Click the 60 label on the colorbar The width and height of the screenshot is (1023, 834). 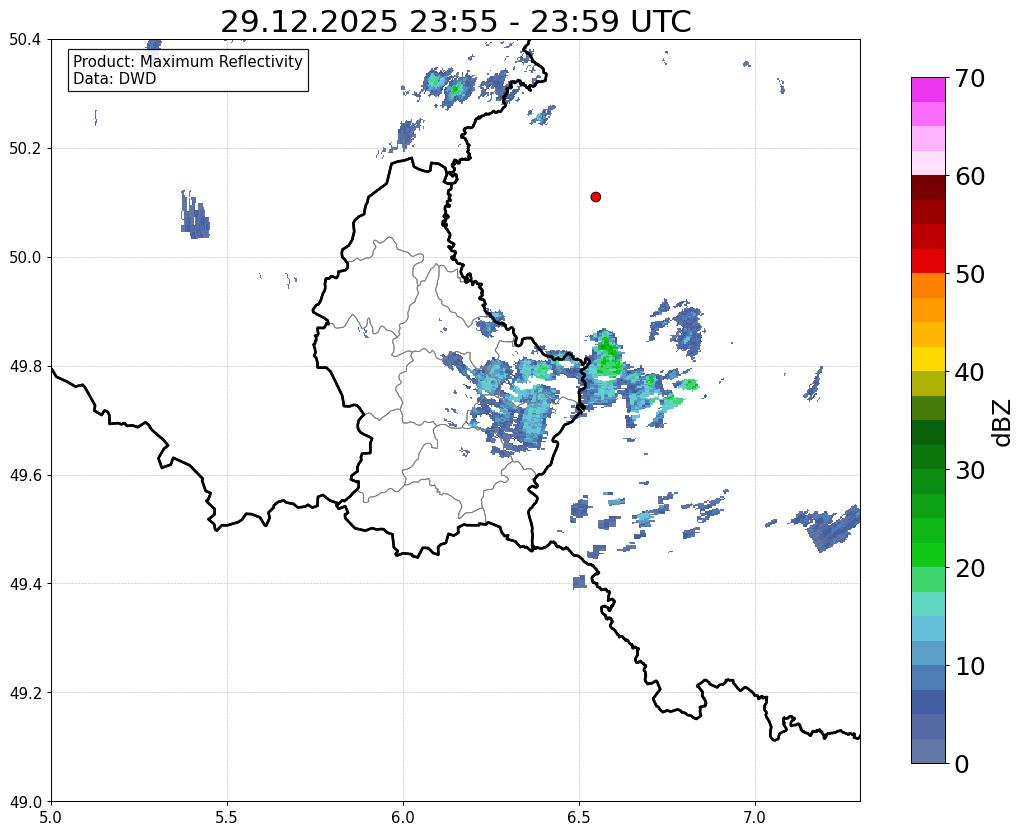pyautogui.click(x=970, y=176)
